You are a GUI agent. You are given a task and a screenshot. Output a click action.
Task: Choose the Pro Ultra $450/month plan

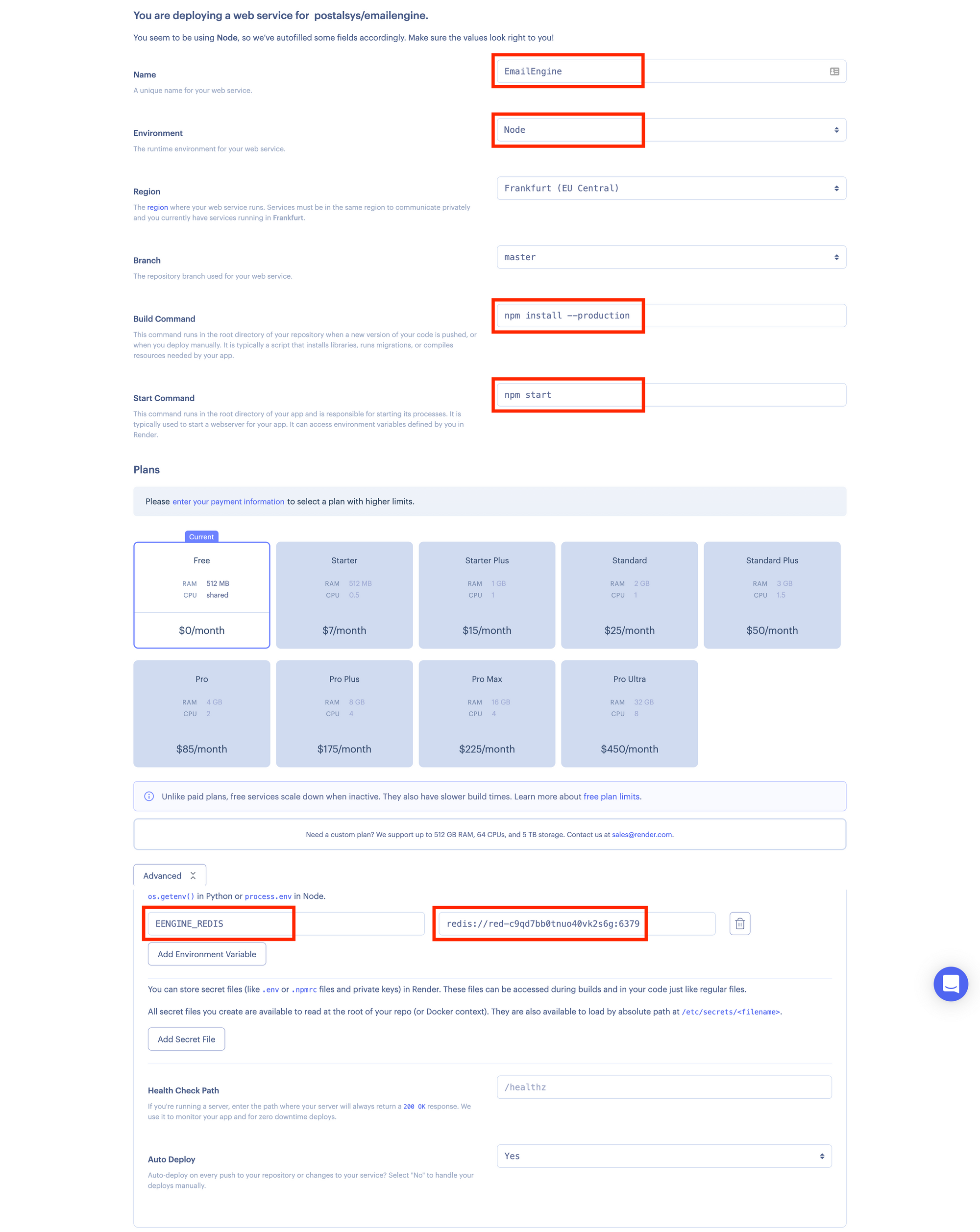(x=629, y=714)
